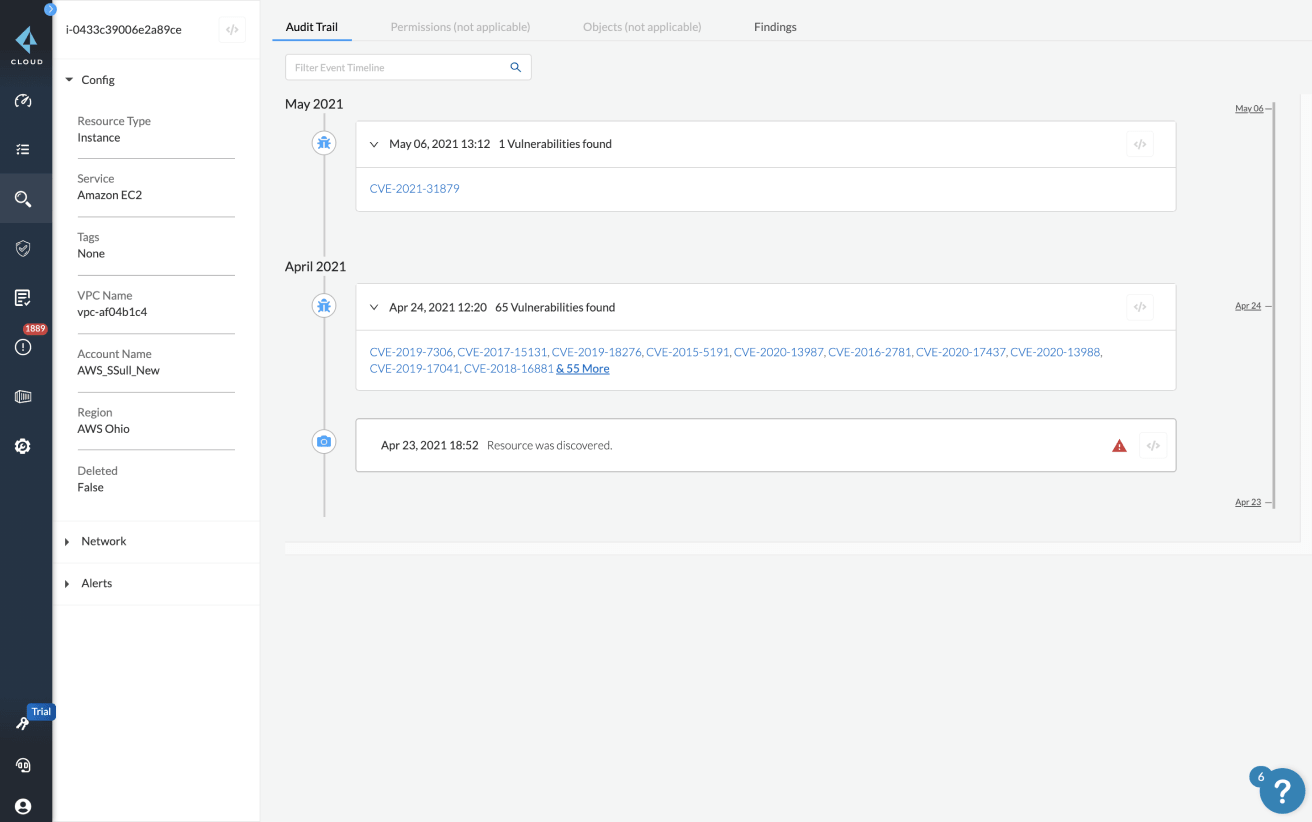Collapse the Config section
Screen dimensions: 1312x822
click(69, 79)
